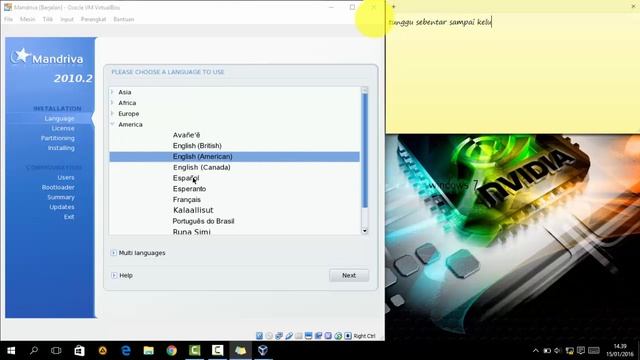Image resolution: width=640 pixels, height=360 pixels.
Task: Open the Tilik menu
Action: click(48, 19)
